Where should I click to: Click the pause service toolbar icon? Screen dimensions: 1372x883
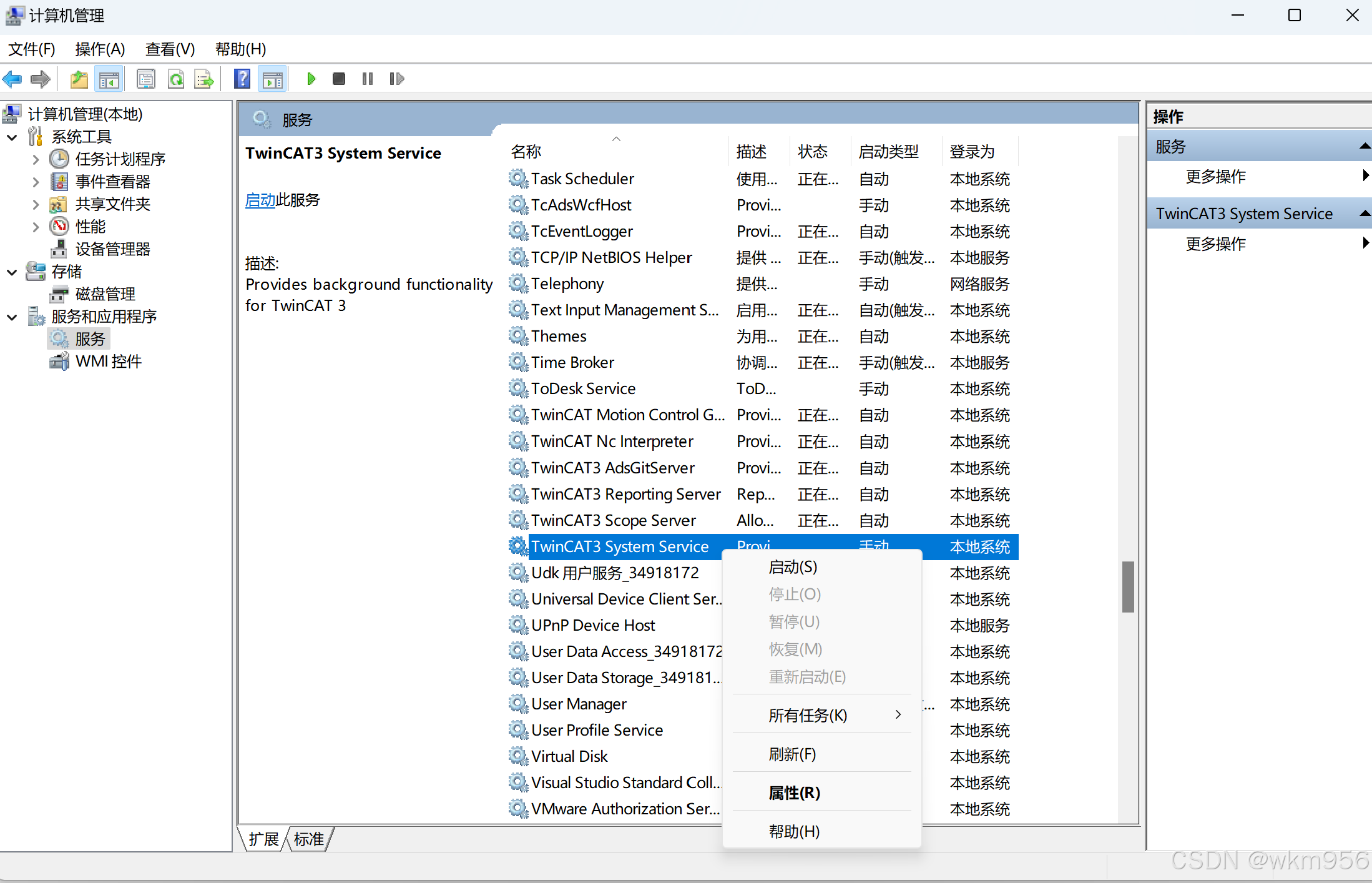[x=368, y=79]
